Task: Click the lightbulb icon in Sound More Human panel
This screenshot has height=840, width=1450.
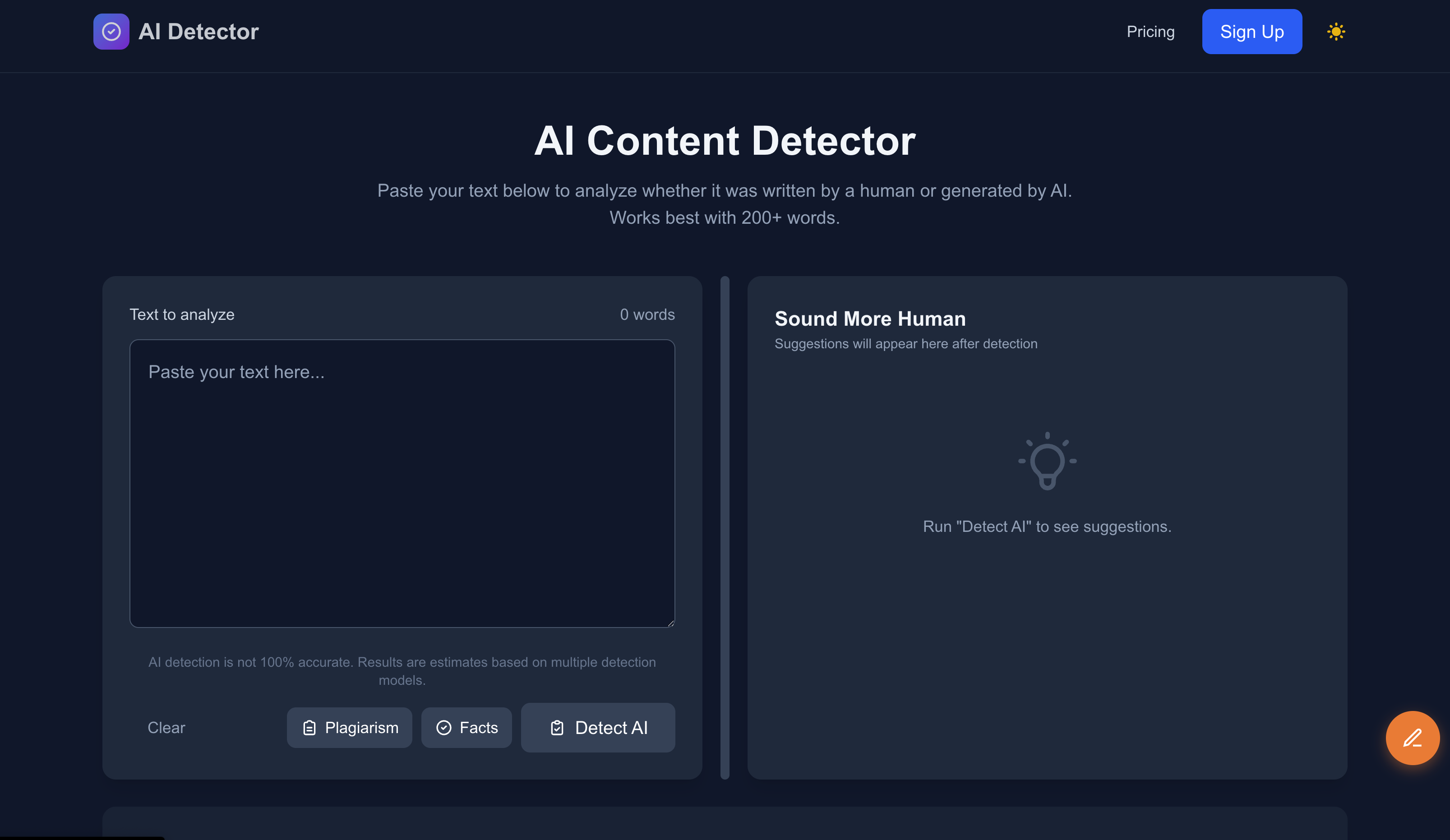Action: (1047, 460)
